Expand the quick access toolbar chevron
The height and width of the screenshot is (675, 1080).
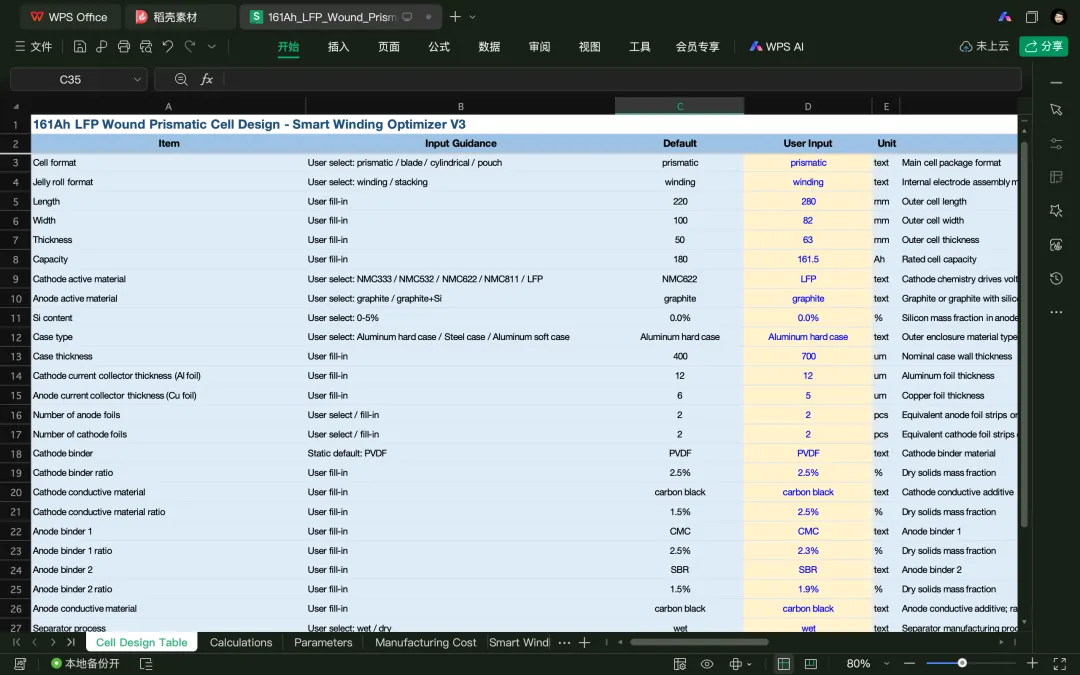click(211, 46)
